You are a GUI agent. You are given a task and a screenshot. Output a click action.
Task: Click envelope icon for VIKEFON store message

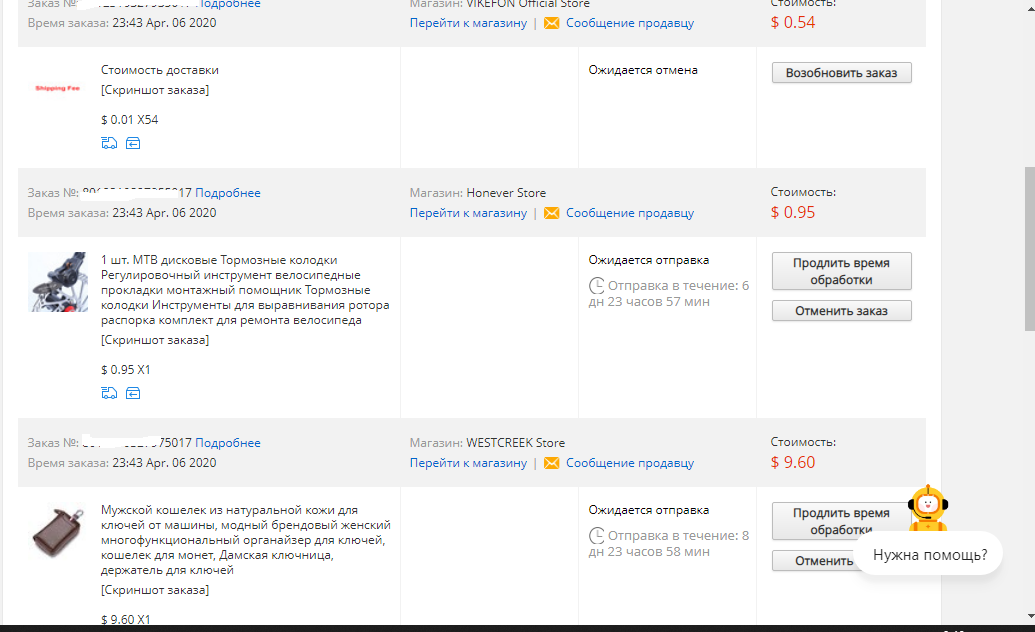point(551,23)
